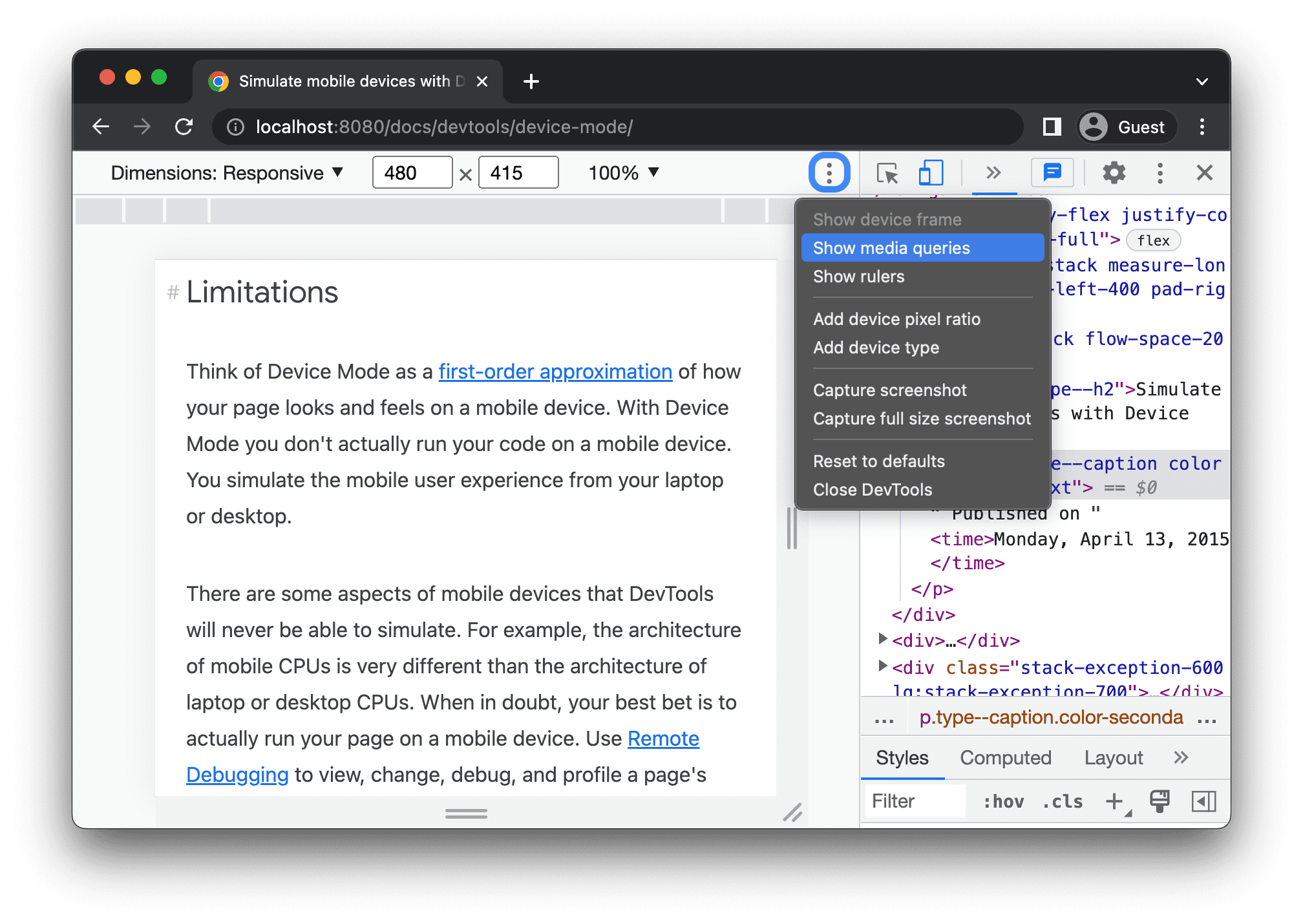Switch to the Layout tab

(x=1113, y=758)
